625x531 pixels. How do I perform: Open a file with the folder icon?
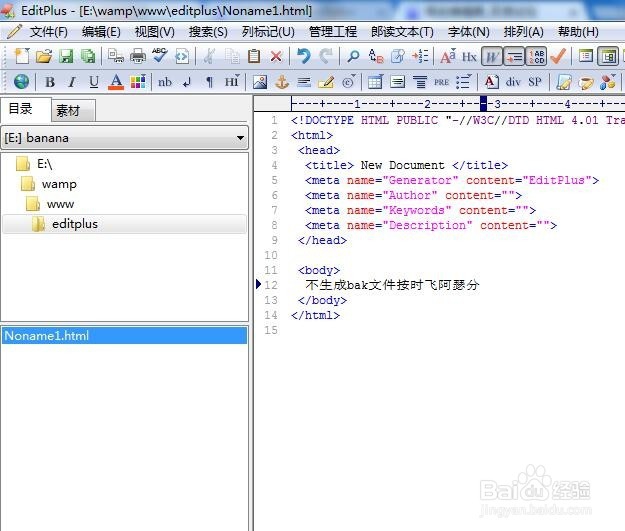(44, 56)
